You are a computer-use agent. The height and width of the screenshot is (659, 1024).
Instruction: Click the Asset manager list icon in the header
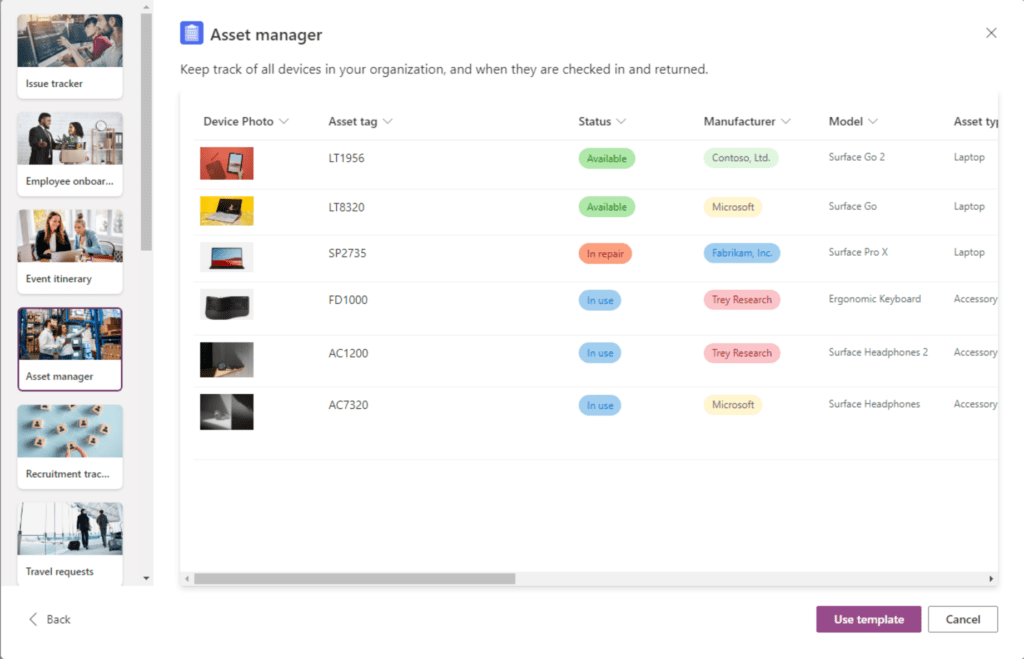(191, 32)
